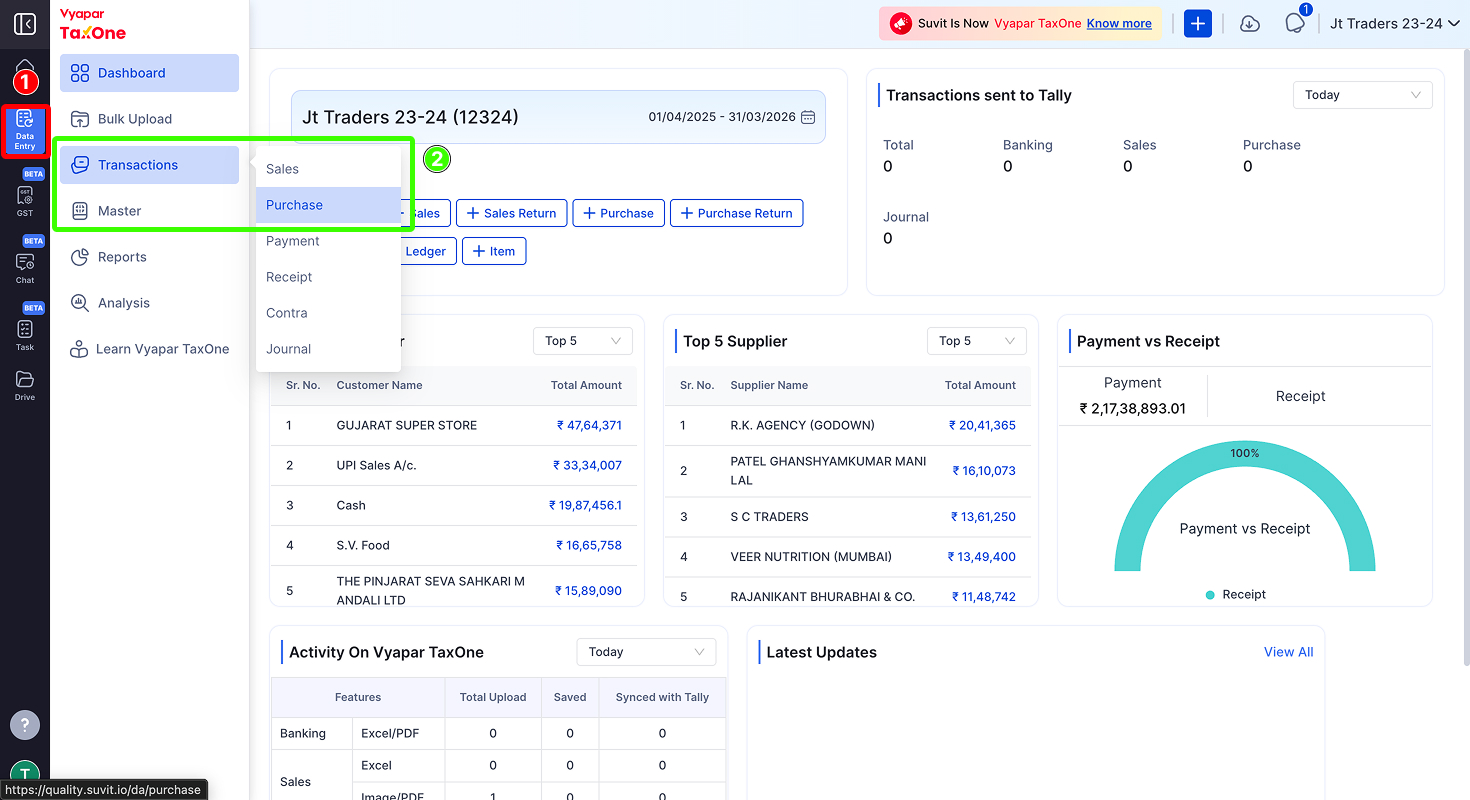Click the ₹ 2,17,38,893.01 Payment total
The image size is (1470, 800).
point(1132,408)
